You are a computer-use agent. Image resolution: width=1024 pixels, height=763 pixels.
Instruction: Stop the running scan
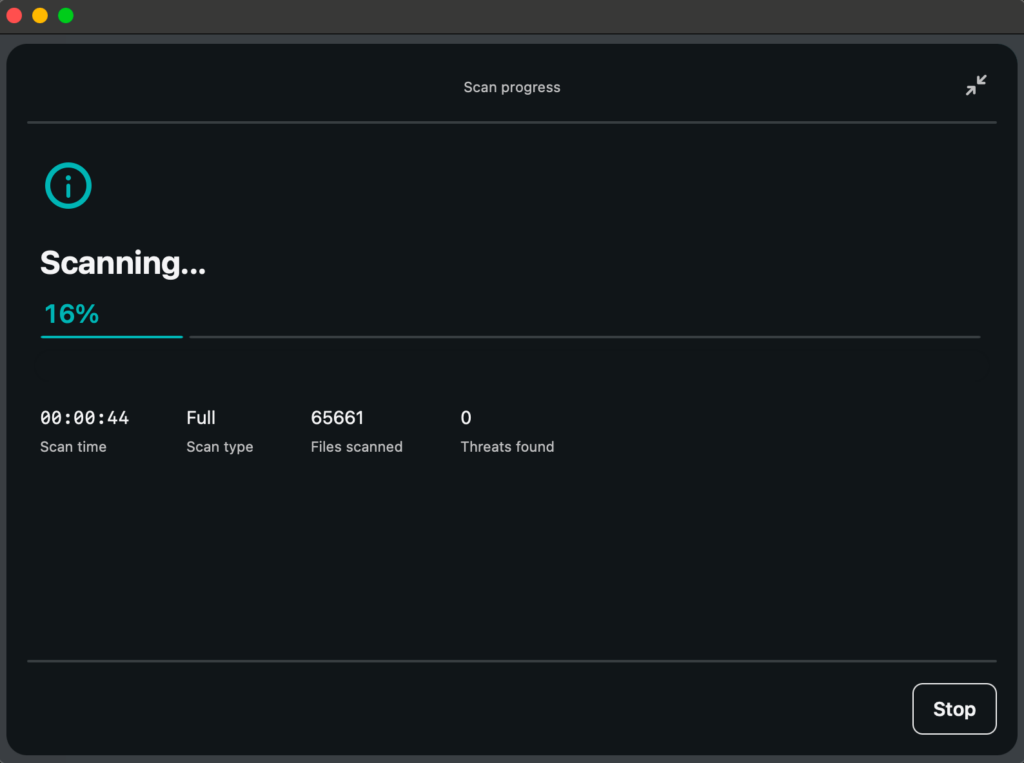tap(954, 709)
